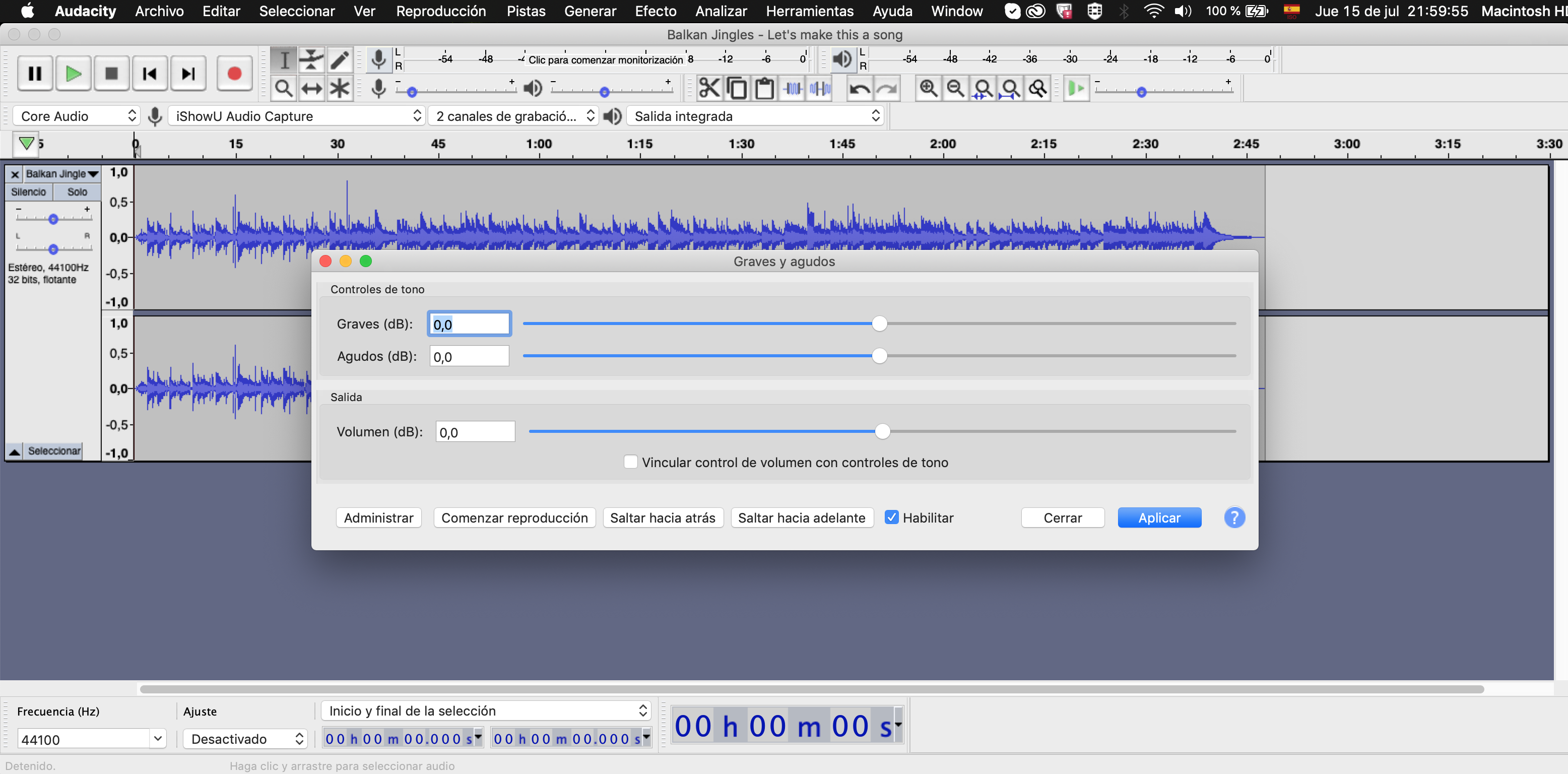Viewport: 1568px width, 774px height.
Task: Open the Pistas menu
Action: (526, 11)
